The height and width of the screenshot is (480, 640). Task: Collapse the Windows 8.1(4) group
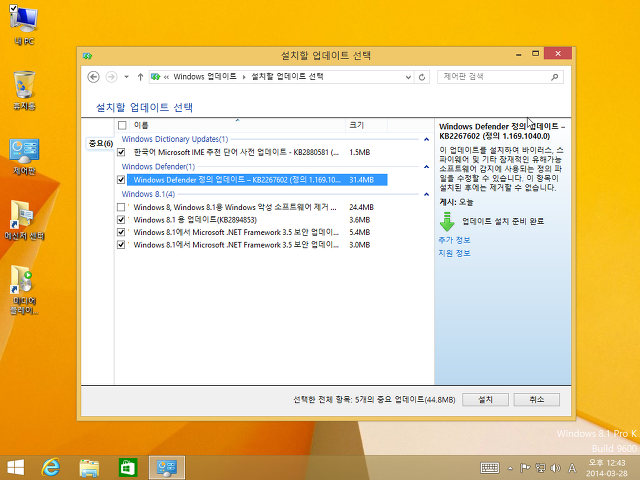tap(426, 194)
